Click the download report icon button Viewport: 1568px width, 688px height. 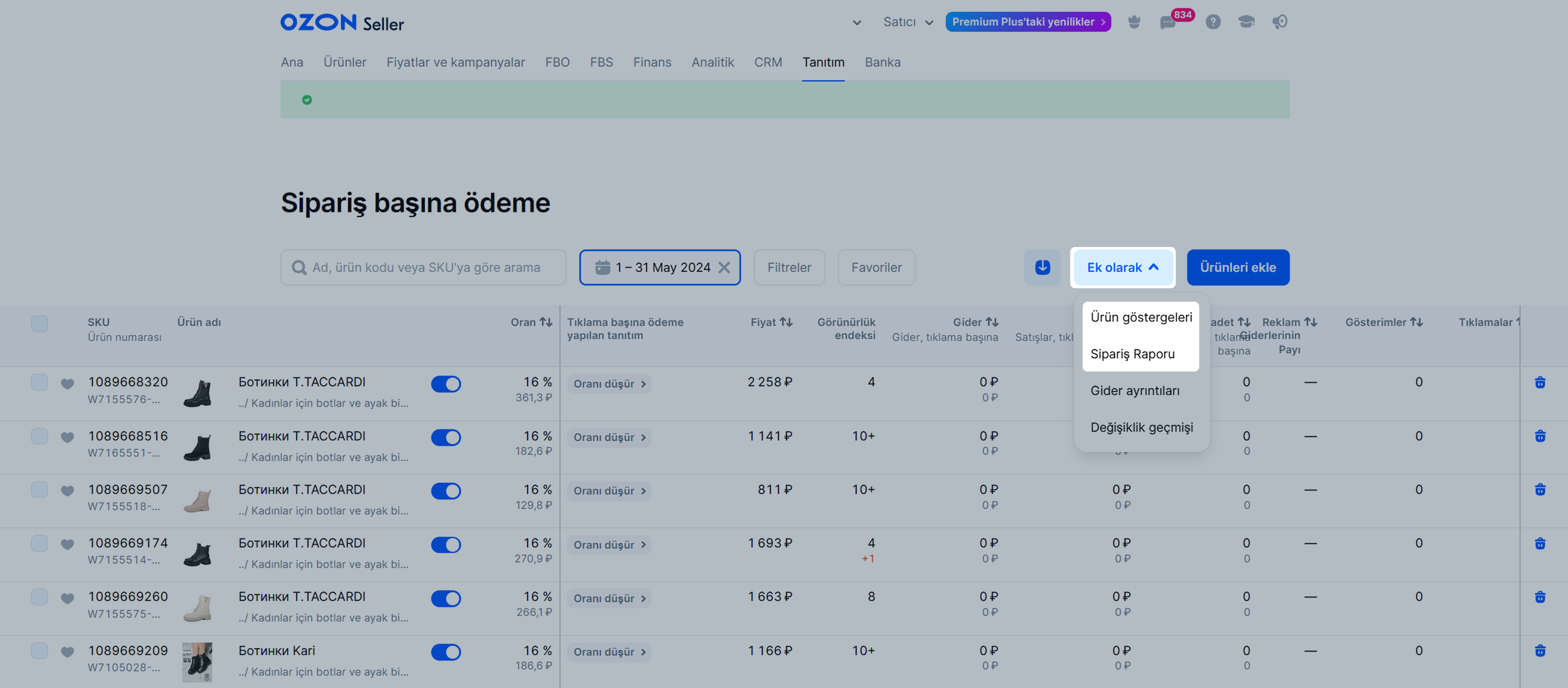click(x=1042, y=267)
